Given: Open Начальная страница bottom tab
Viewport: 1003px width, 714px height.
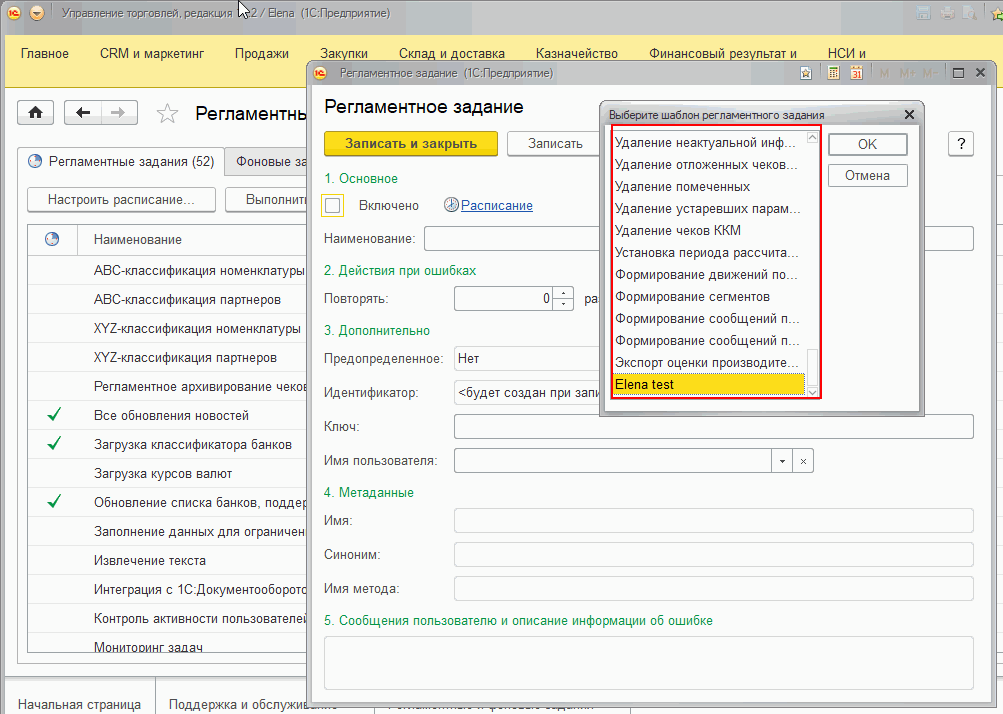Looking at the screenshot, I should [x=79, y=704].
